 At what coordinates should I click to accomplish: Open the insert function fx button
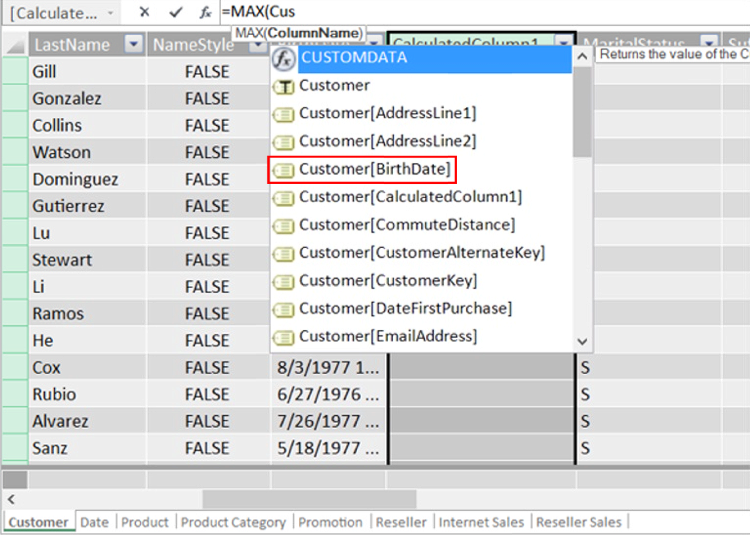pos(206,12)
